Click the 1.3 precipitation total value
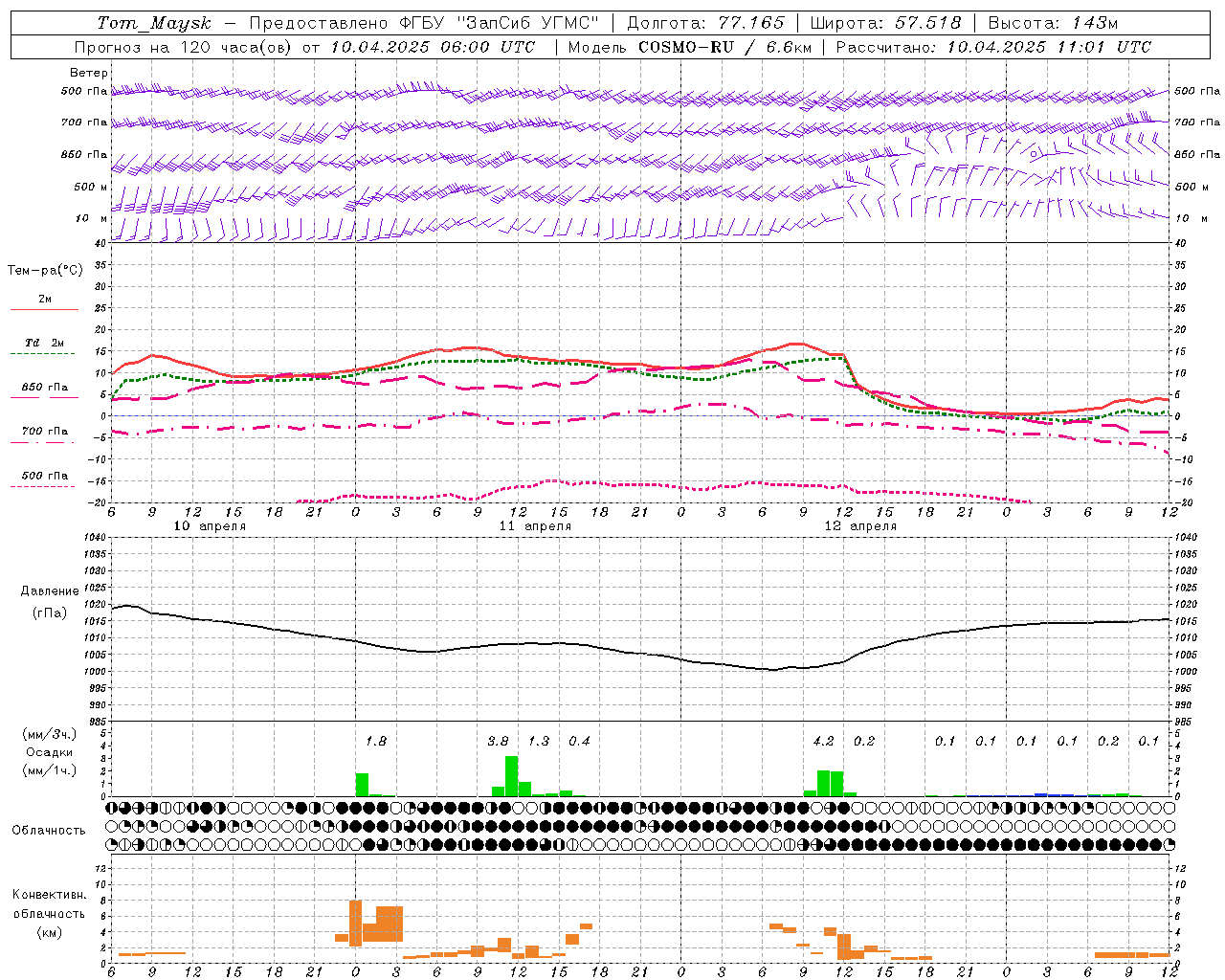1225x980 pixels. 539,741
